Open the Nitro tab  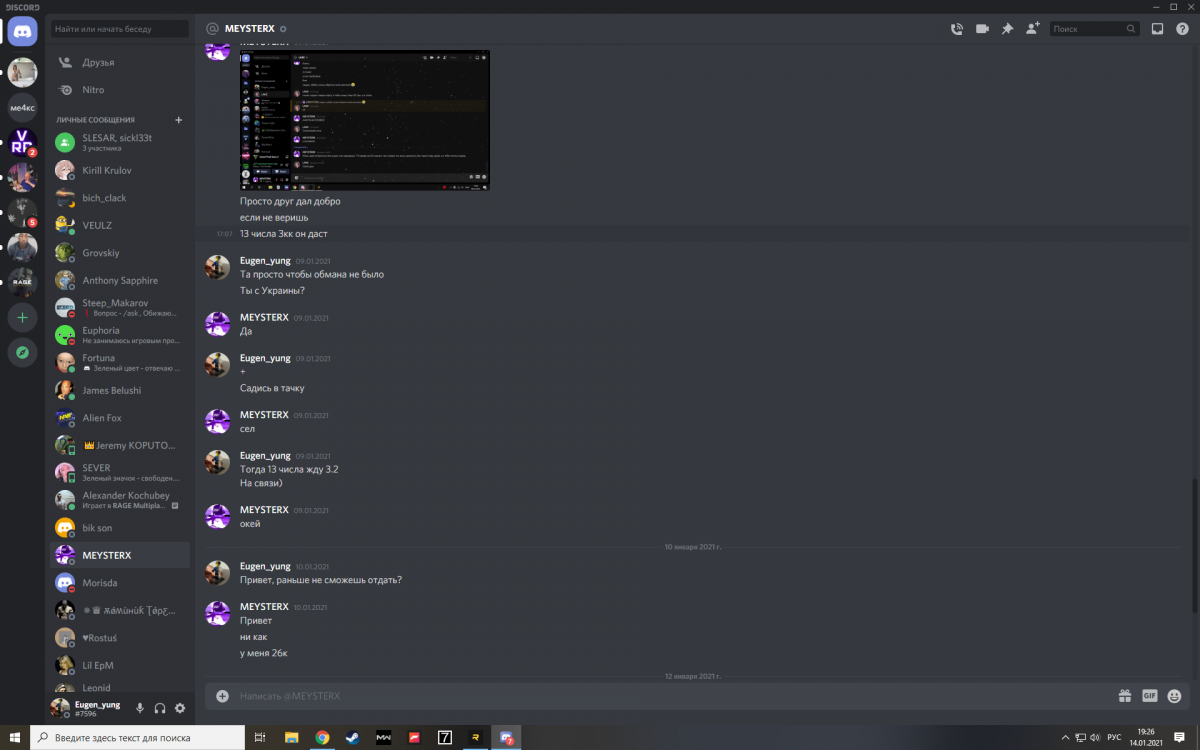tap(93, 90)
